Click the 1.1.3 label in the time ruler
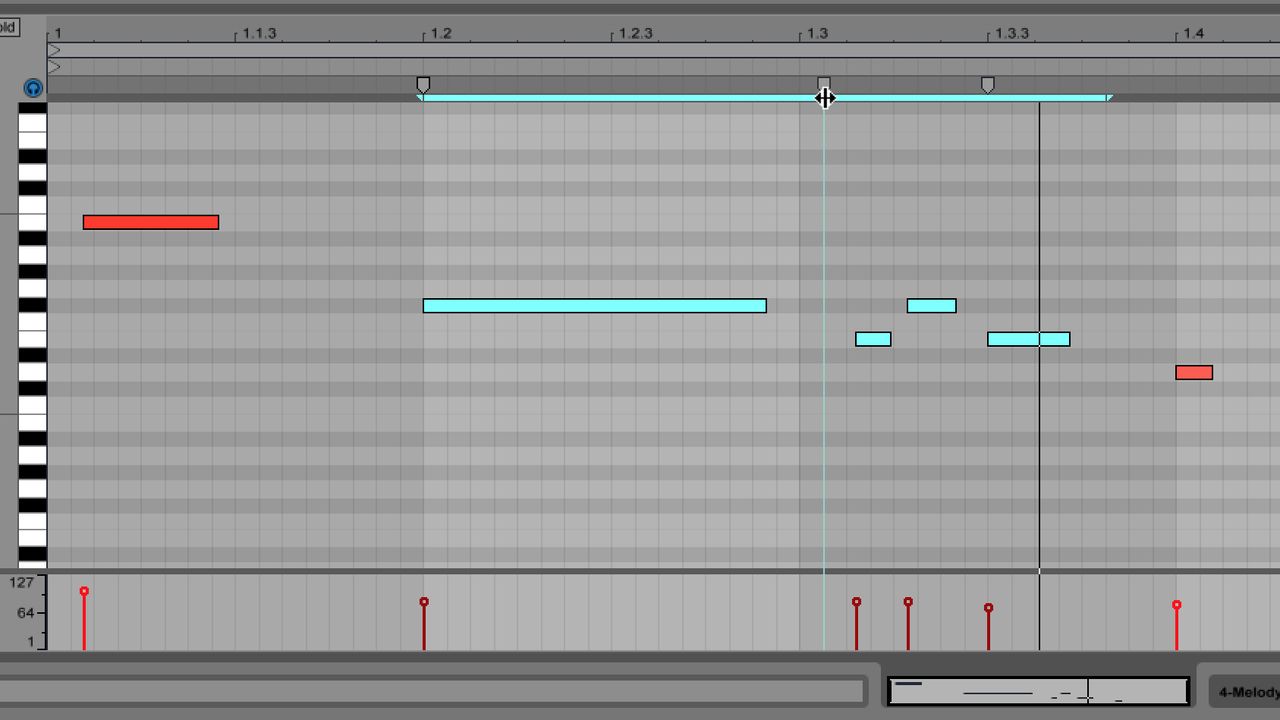Screen dimensions: 1280x720 [x=259, y=33]
